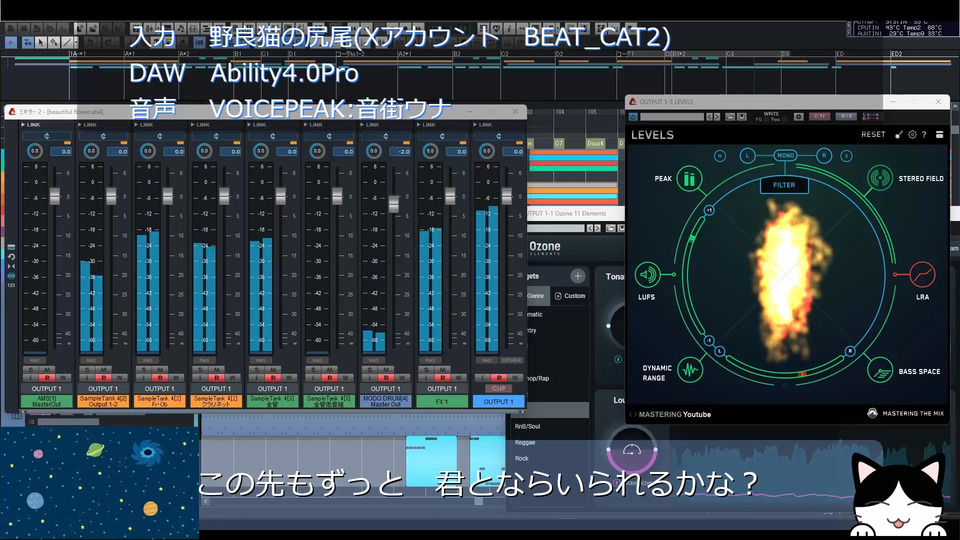Open the DYNAMIC RANGE section icon
The image size is (960, 540).
(x=690, y=370)
